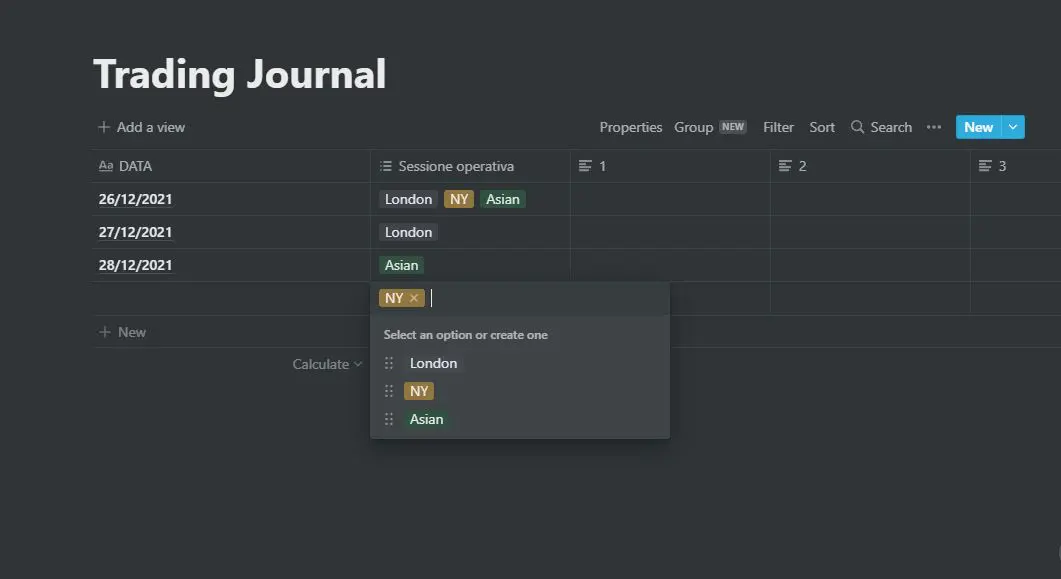Click column 1 cell of 26/12/2021 row
Image resolution: width=1061 pixels, height=579 pixels.
670,199
